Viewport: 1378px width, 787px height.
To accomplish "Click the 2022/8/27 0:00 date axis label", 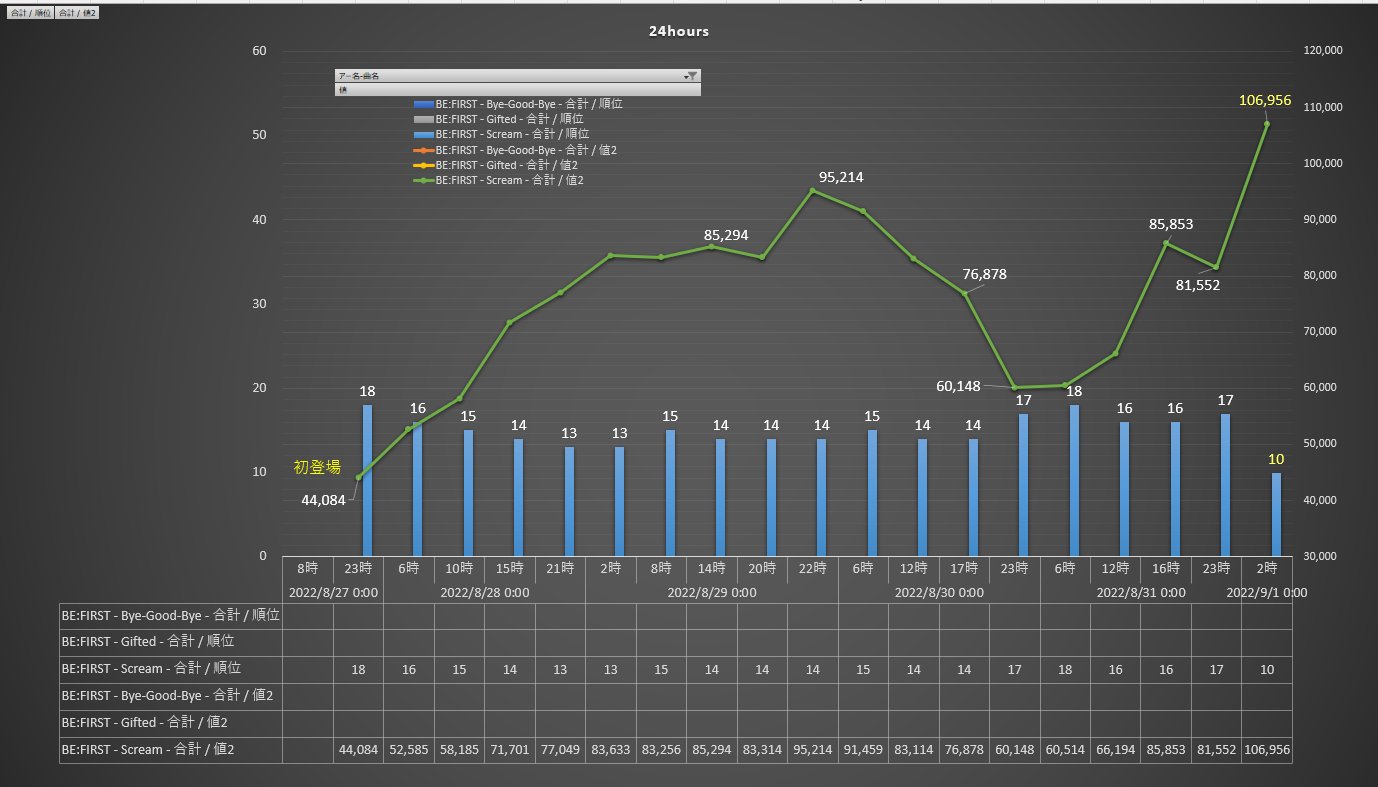I will (x=333, y=592).
